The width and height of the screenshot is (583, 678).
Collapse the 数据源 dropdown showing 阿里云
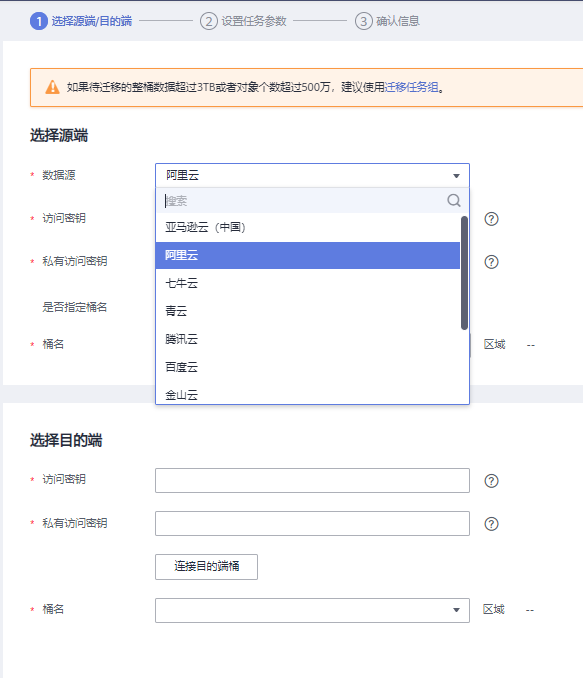click(x=312, y=176)
